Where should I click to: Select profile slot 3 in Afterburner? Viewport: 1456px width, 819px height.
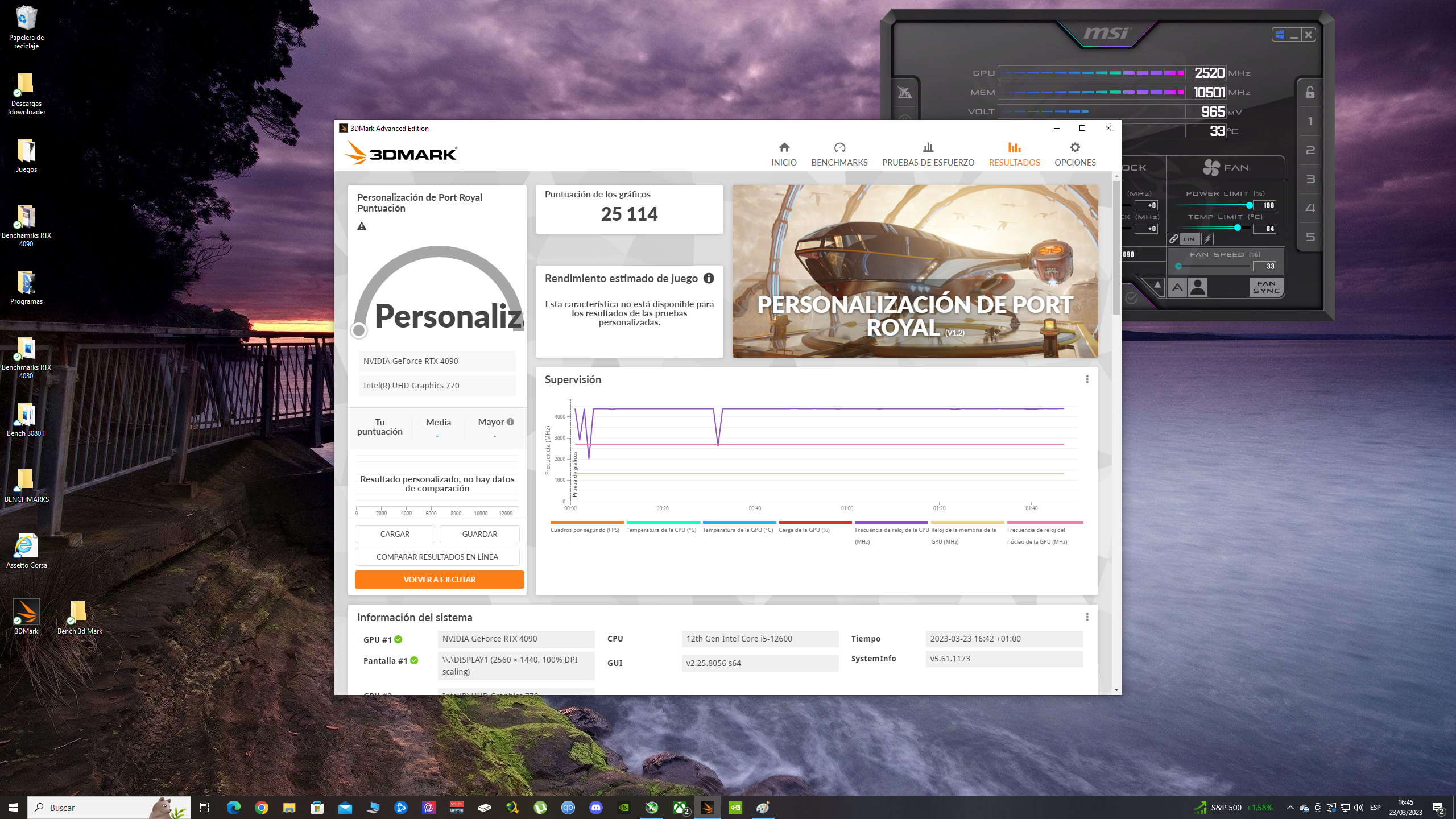point(1310,179)
